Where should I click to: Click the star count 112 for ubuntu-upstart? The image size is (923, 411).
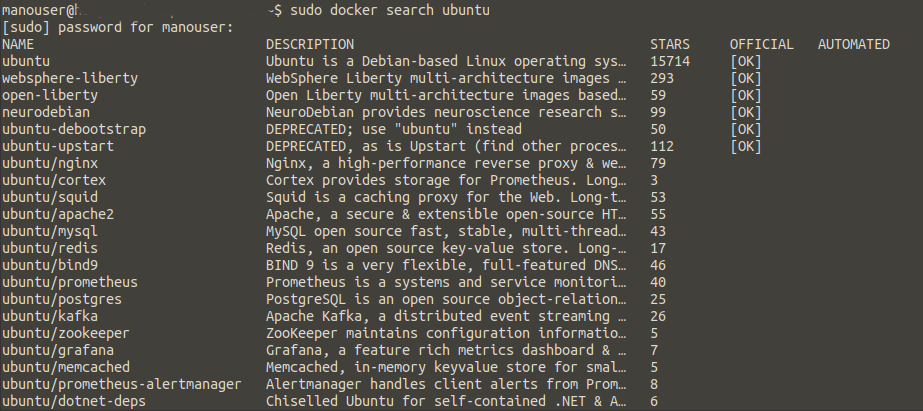662,147
